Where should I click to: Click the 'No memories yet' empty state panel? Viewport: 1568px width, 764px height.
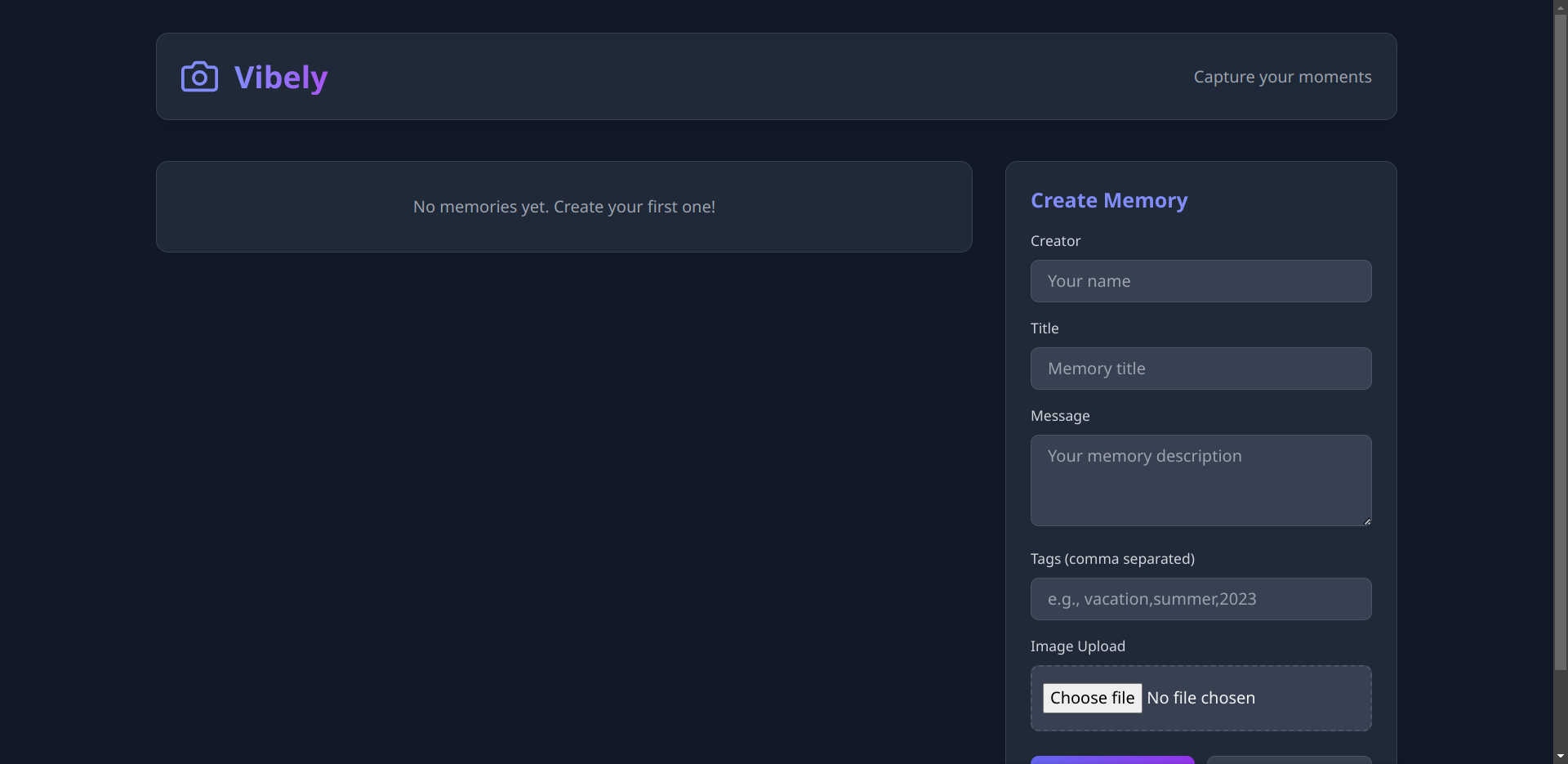(x=563, y=206)
